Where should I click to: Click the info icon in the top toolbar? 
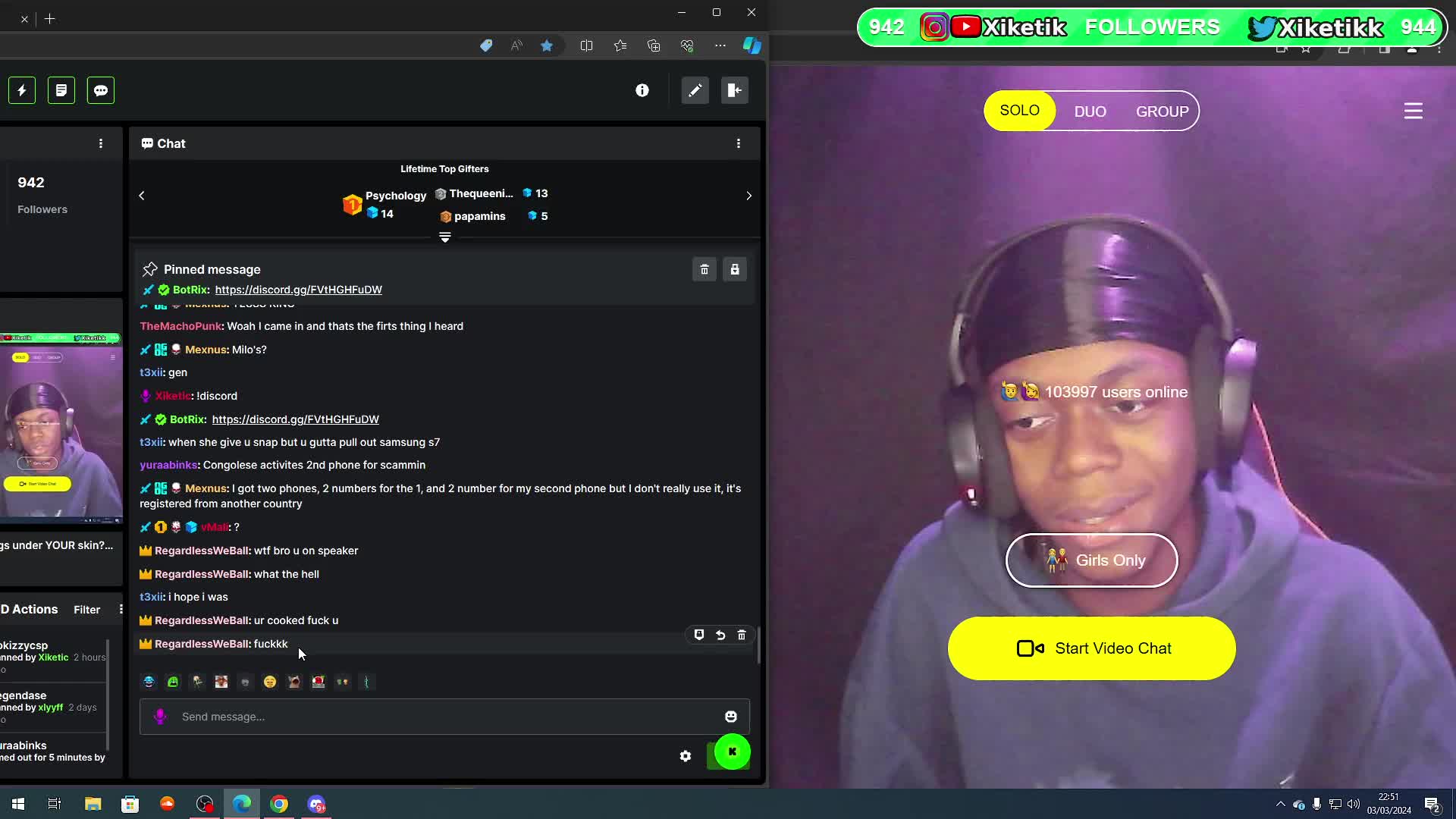[642, 89]
